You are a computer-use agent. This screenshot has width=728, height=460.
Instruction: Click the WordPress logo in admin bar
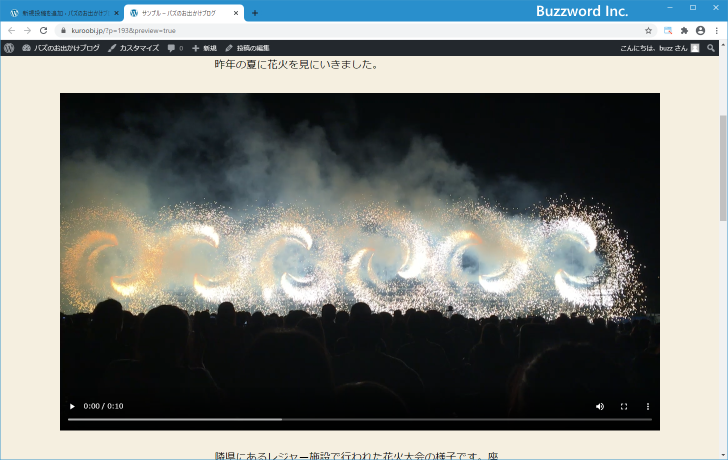point(9,48)
